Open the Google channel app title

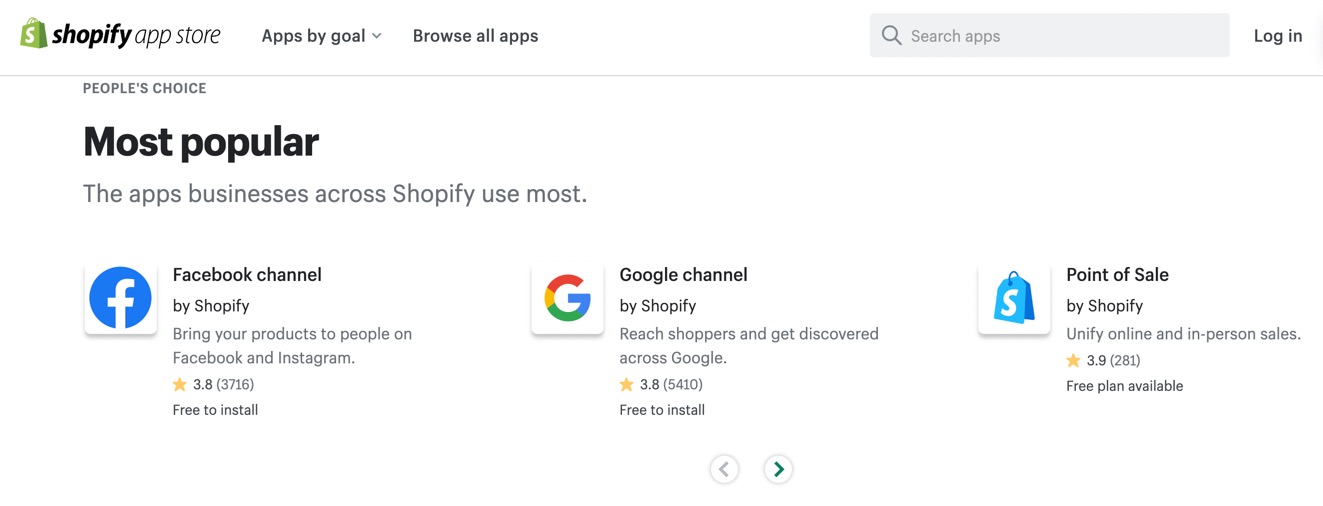[683, 275]
